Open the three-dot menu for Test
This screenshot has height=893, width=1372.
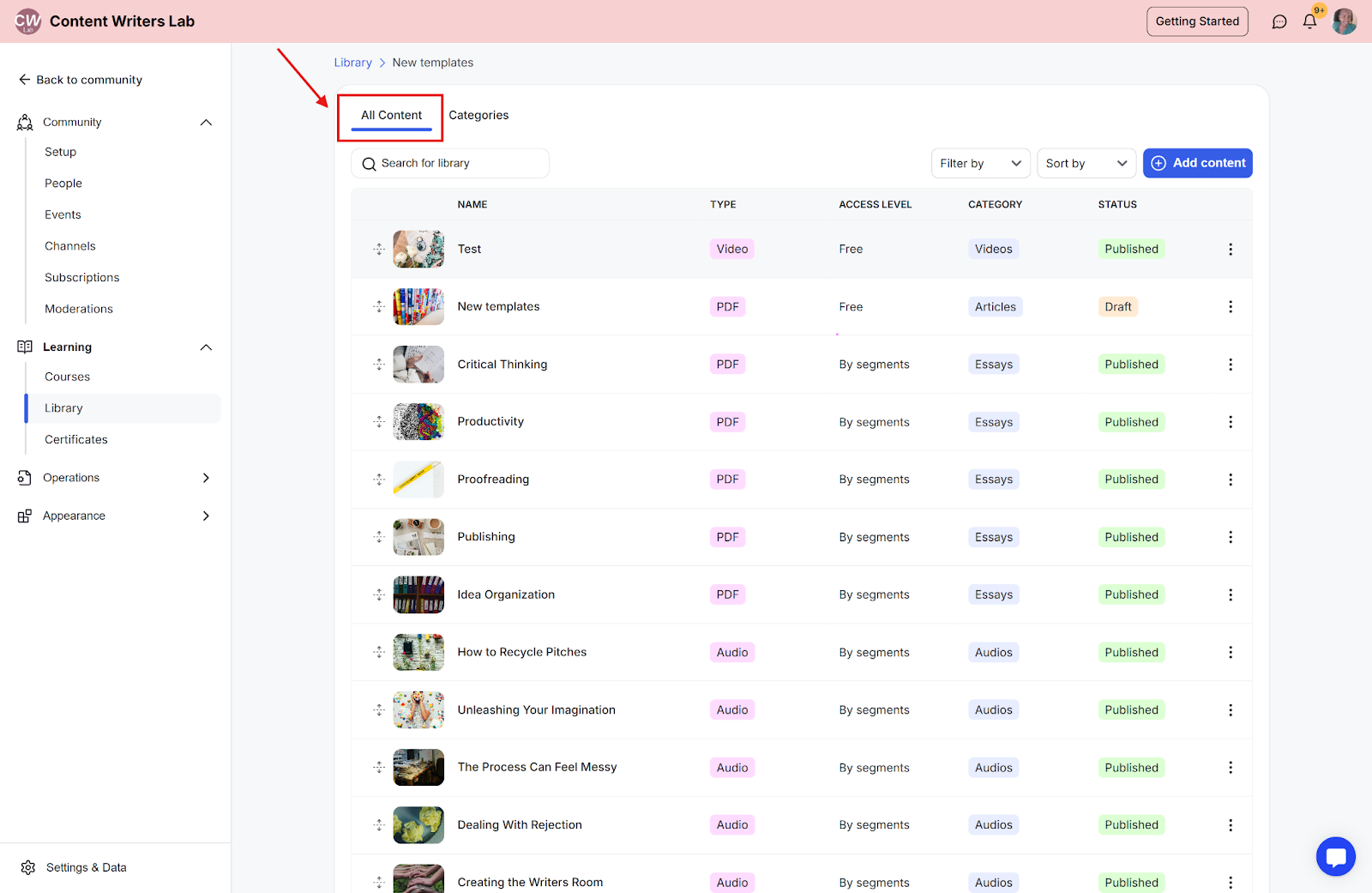[1231, 250]
